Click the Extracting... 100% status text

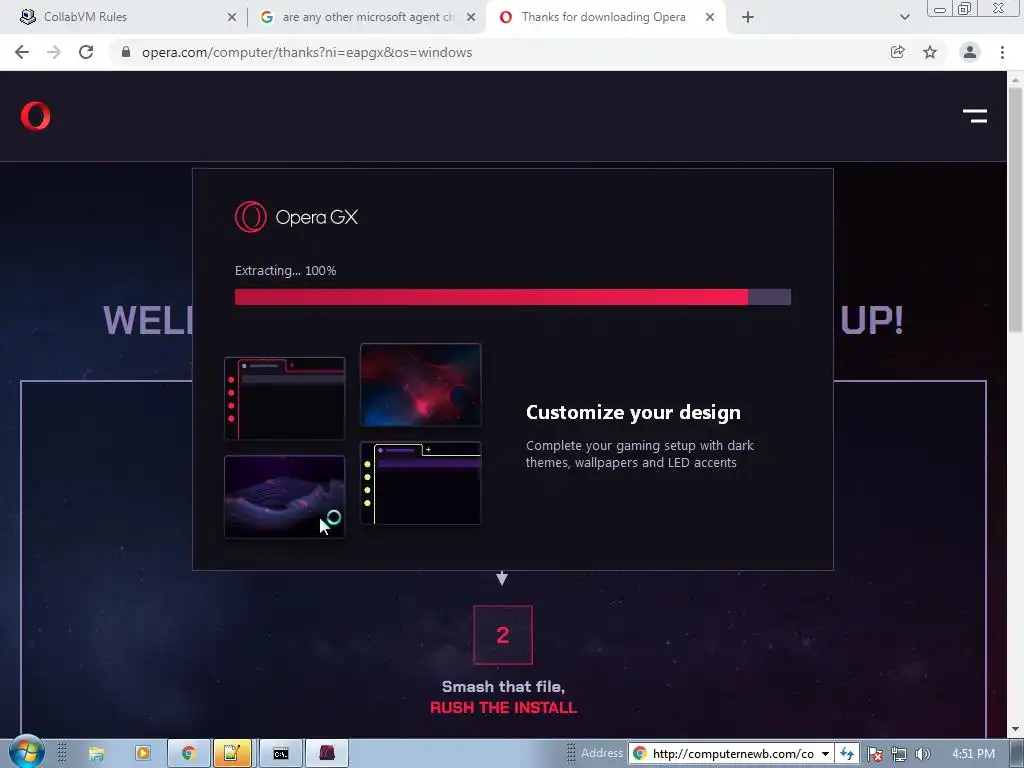click(285, 270)
